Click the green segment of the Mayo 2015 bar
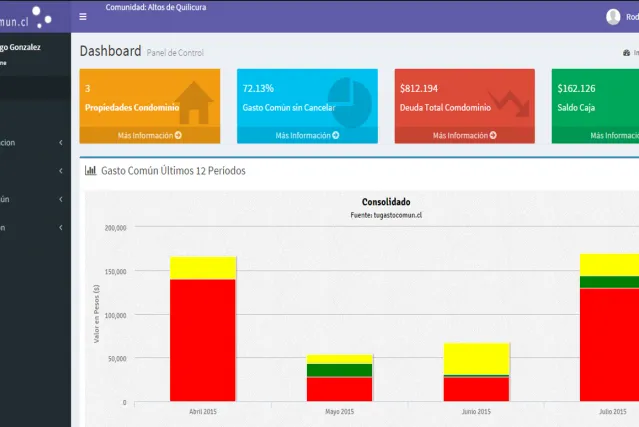Viewport: 639px width, 427px height. pos(339,370)
